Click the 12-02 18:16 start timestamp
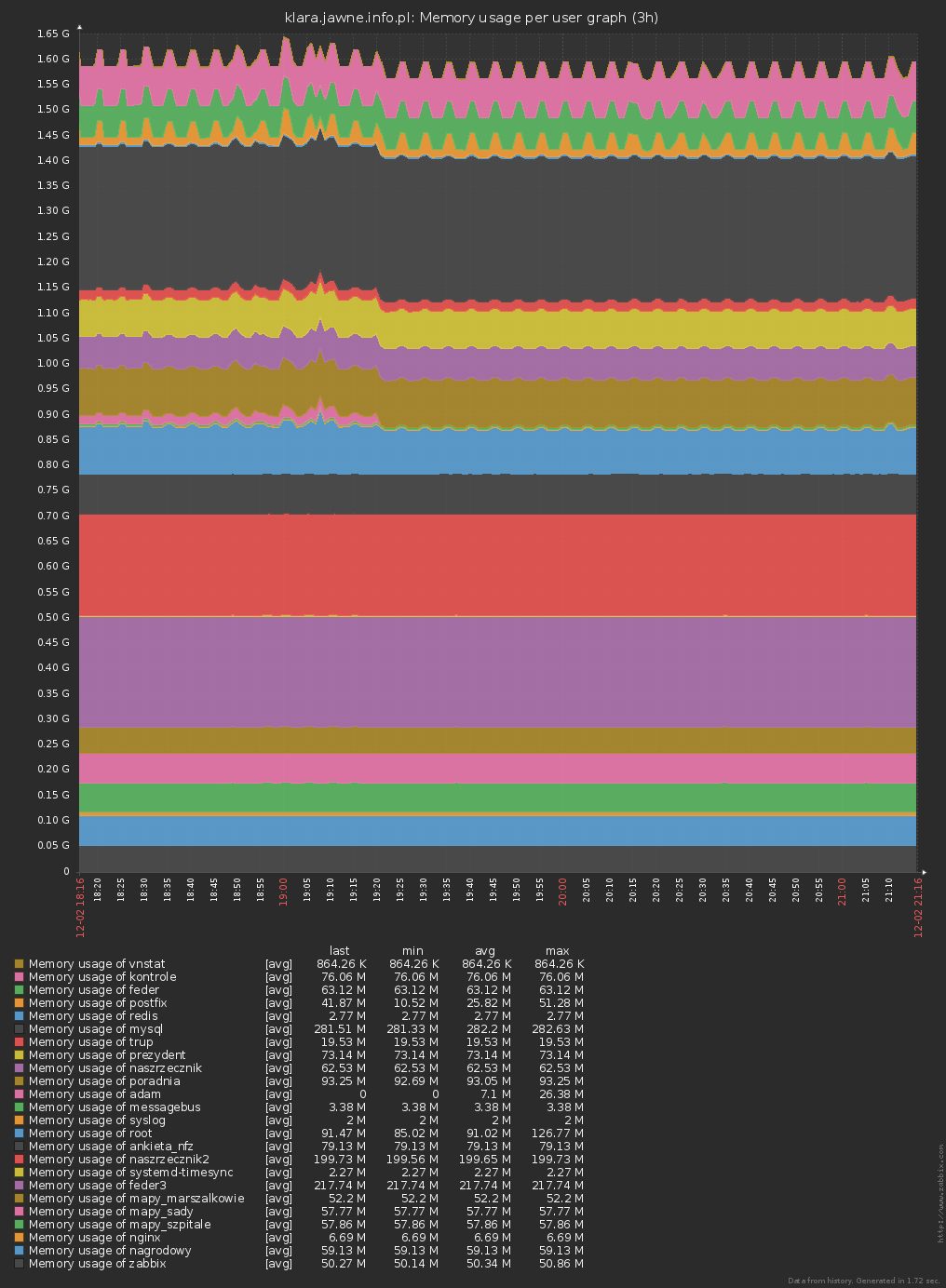The height and width of the screenshot is (1288, 946). 80,907
